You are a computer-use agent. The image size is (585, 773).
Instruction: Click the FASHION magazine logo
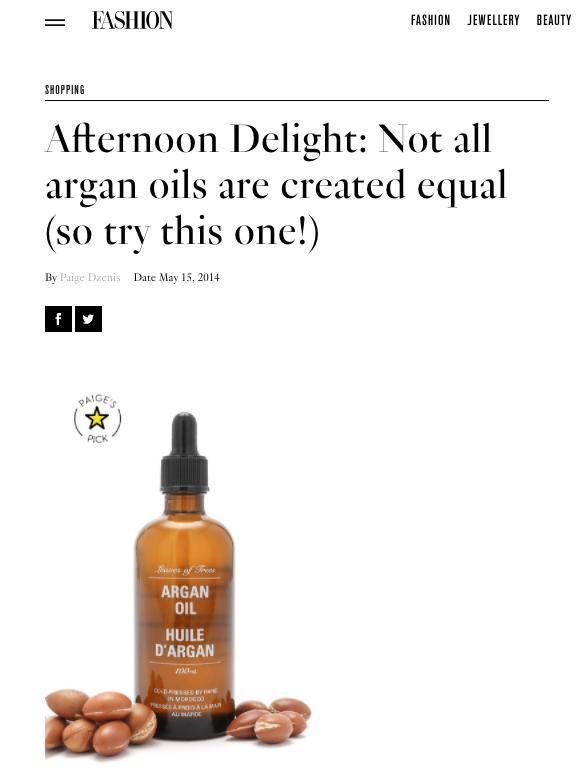(132, 20)
